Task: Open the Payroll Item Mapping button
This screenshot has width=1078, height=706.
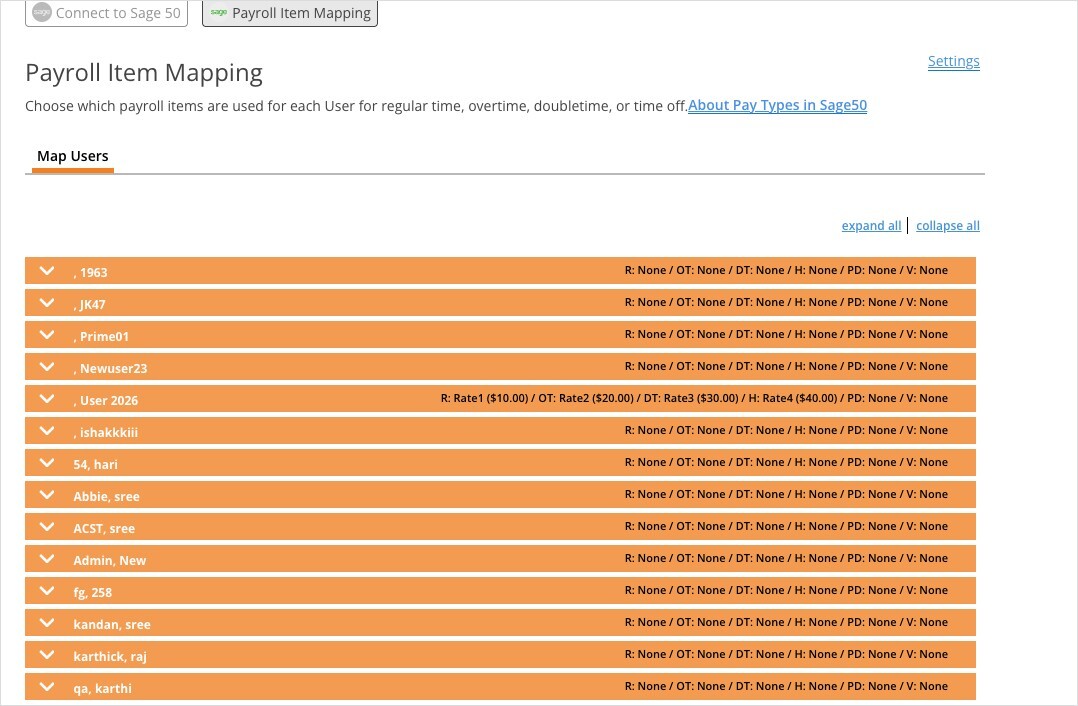Action: tap(289, 13)
